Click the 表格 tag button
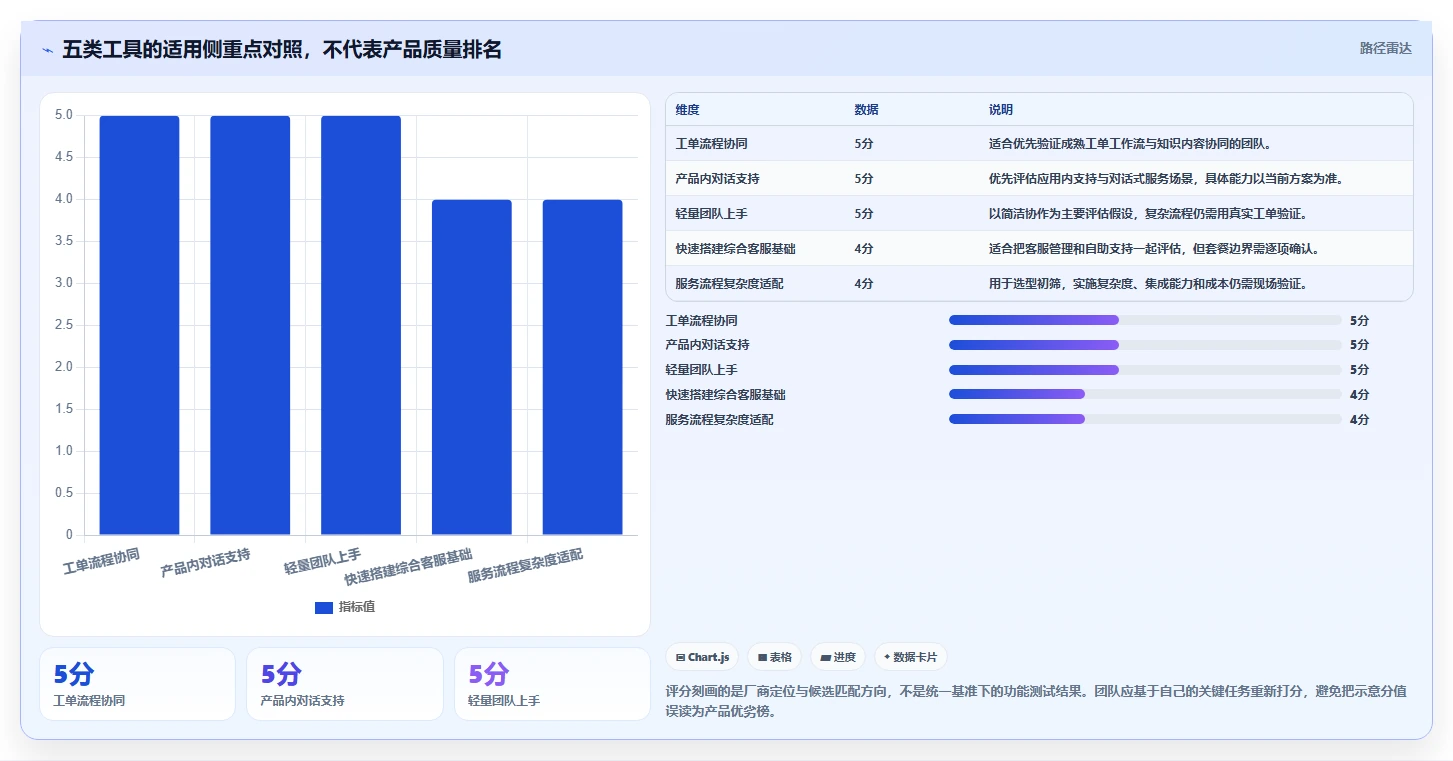Viewport: 1453px width, 761px height. [x=775, y=657]
